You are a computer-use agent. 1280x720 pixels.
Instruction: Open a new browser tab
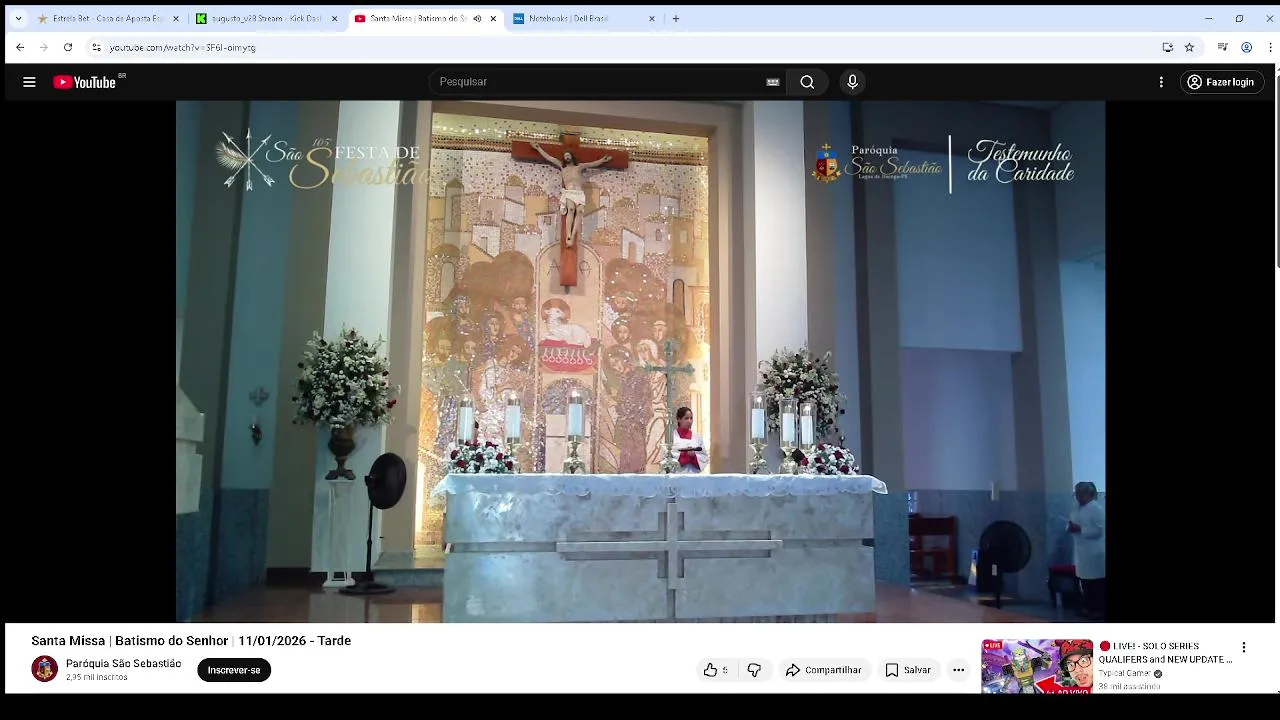pyautogui.click(x=676, y=18)
